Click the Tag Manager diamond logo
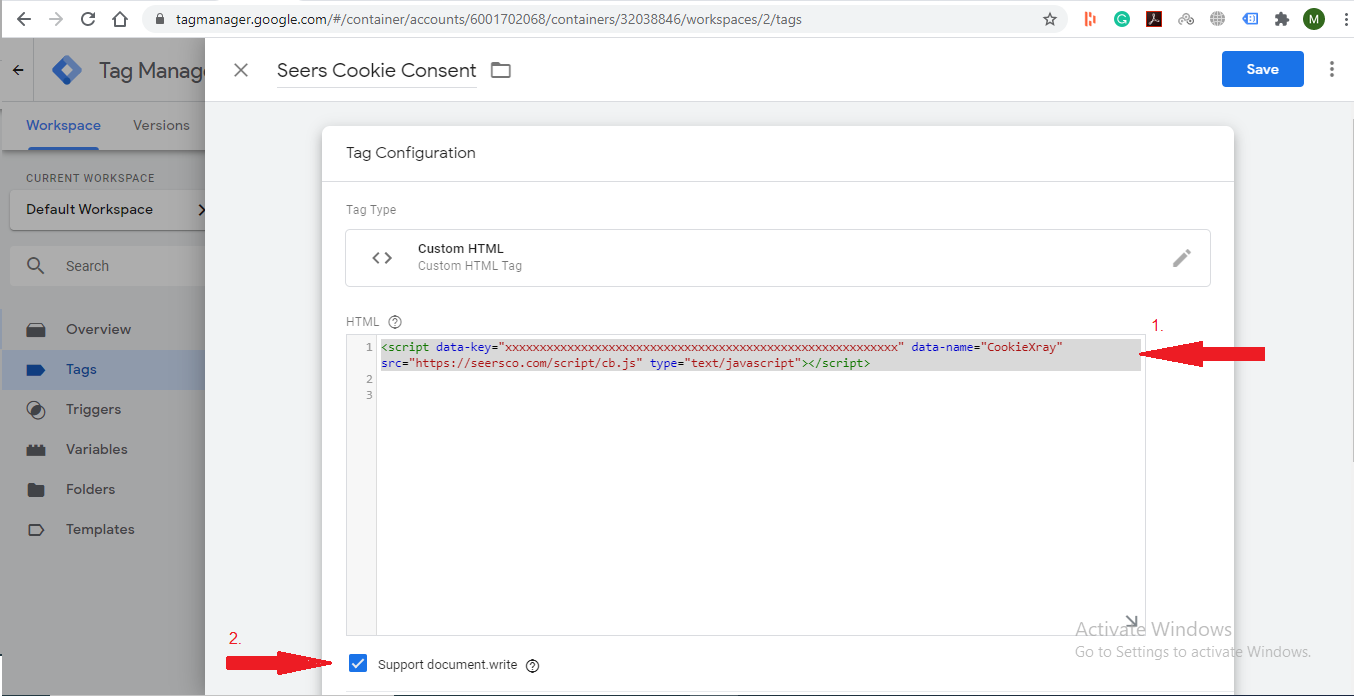This screenshot has height=696, width=1354. [67, 70]
